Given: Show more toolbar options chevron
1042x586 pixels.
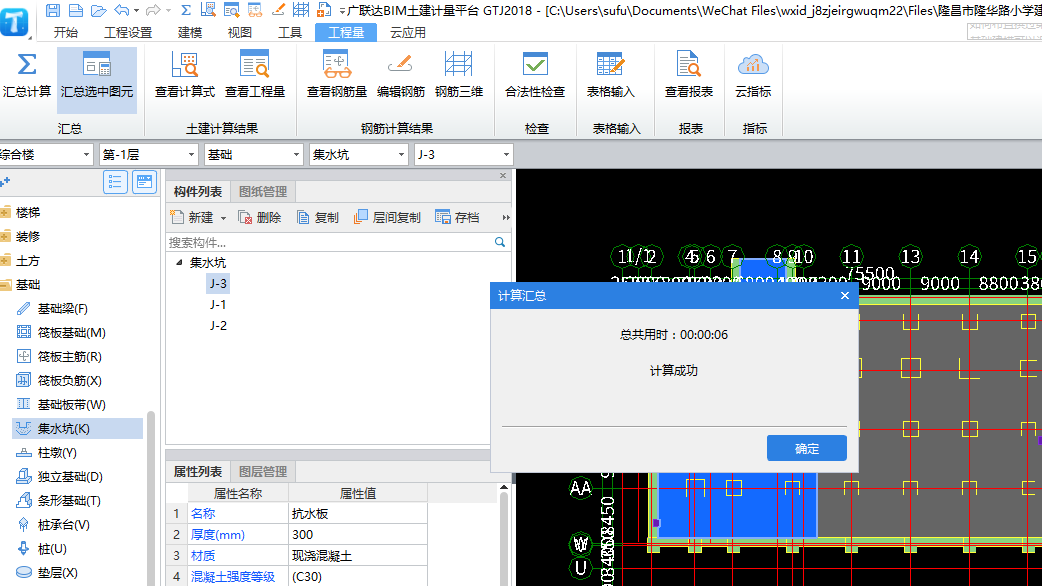Looking at the screenshot, I should coord(506,217).
